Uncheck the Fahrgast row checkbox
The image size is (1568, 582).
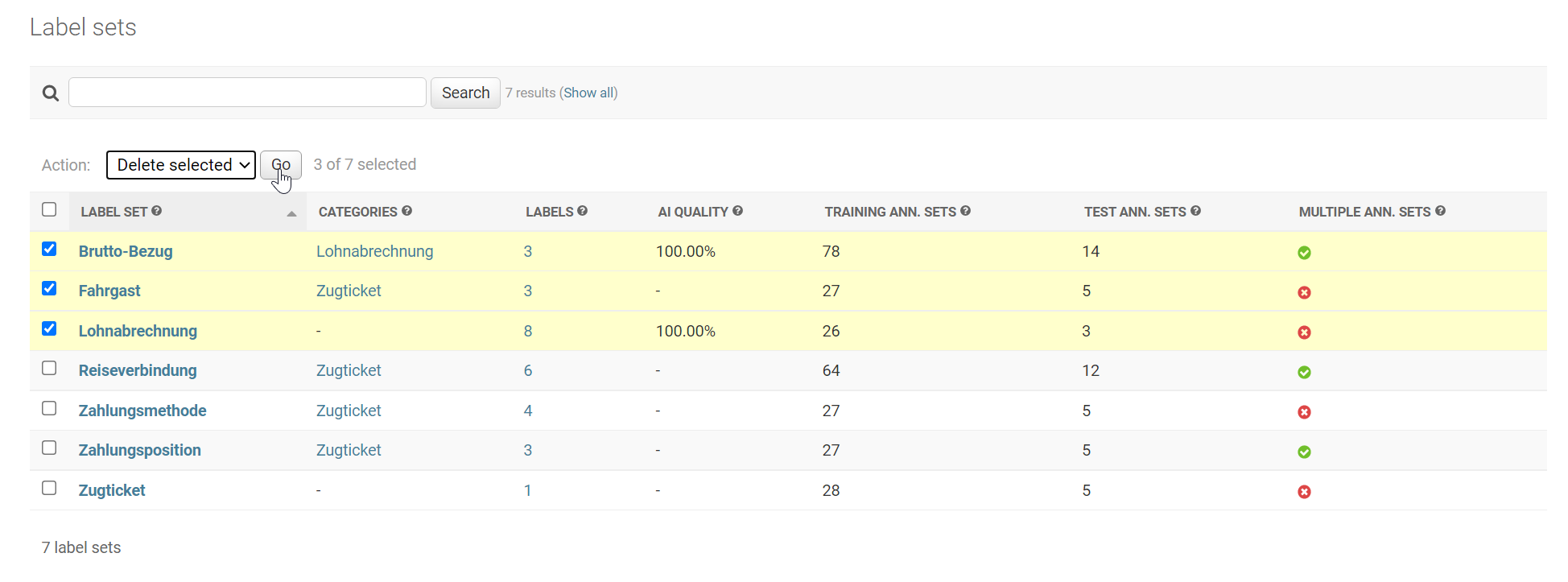point(49,288)
